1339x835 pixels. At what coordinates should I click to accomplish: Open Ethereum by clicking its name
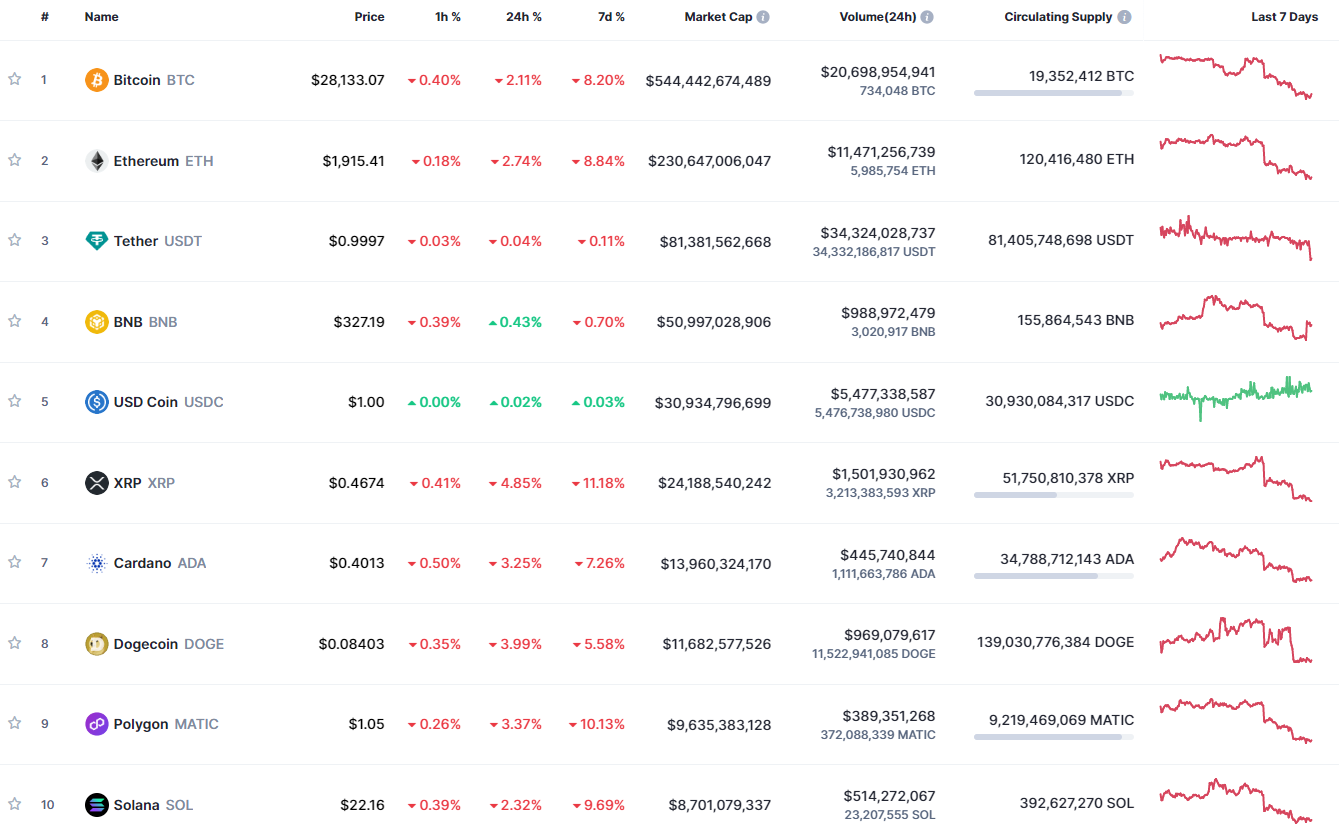tap(148, 161)
